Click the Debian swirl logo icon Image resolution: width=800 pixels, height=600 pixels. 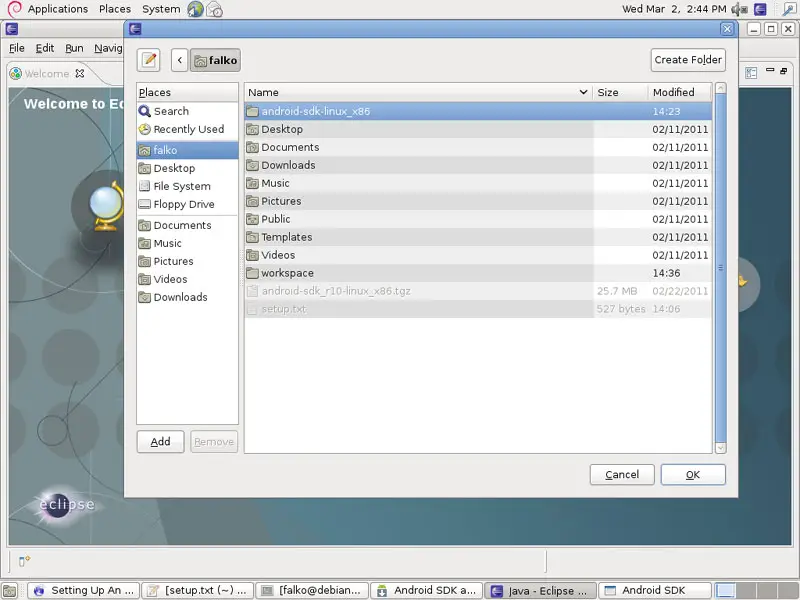pos(14,9)
